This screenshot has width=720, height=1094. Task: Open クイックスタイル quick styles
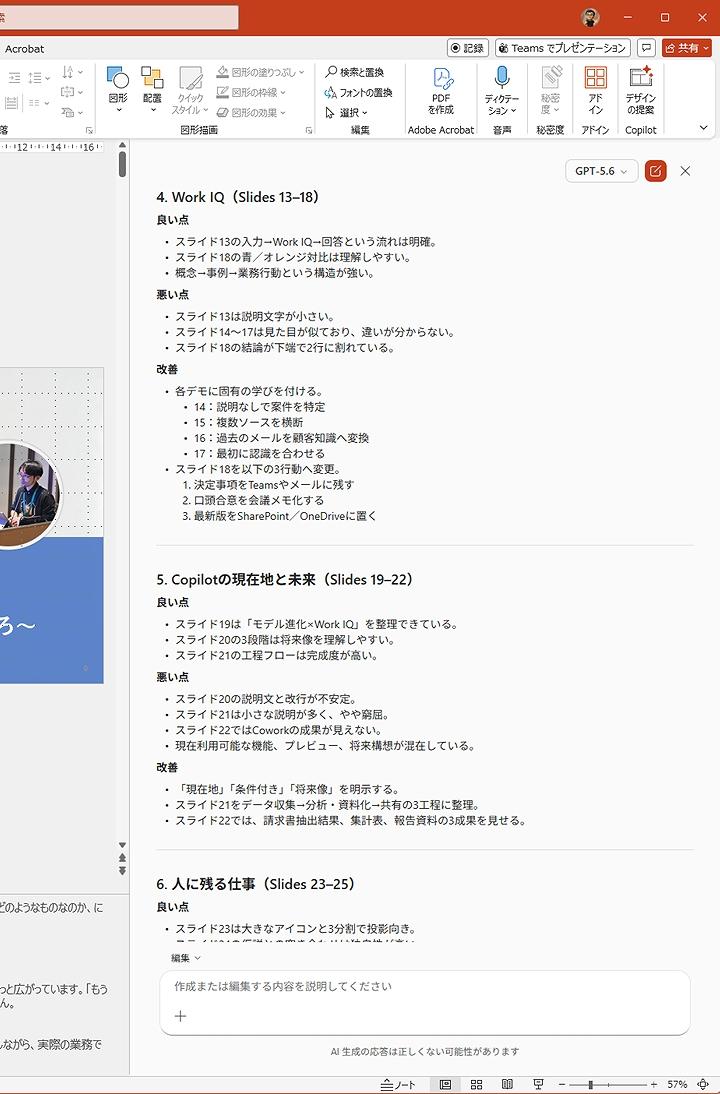tap(190, 91)
